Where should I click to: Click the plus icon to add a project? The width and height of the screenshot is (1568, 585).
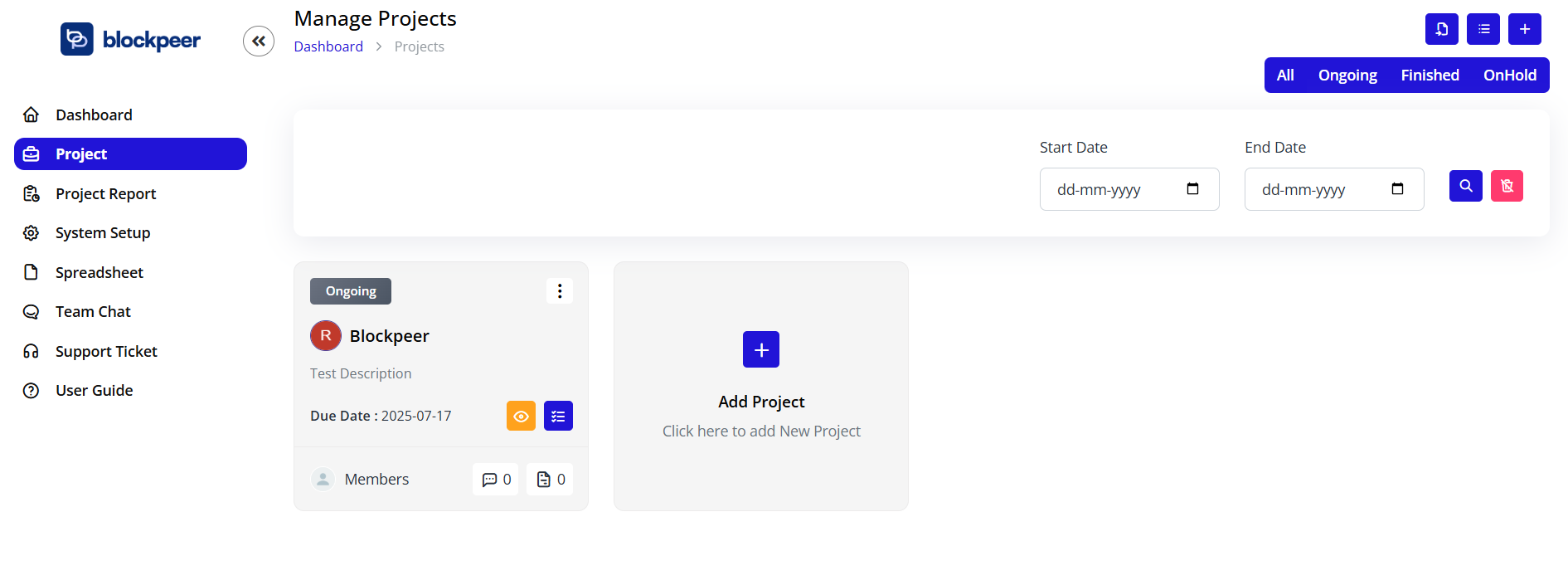click(x=1525, y=28)
